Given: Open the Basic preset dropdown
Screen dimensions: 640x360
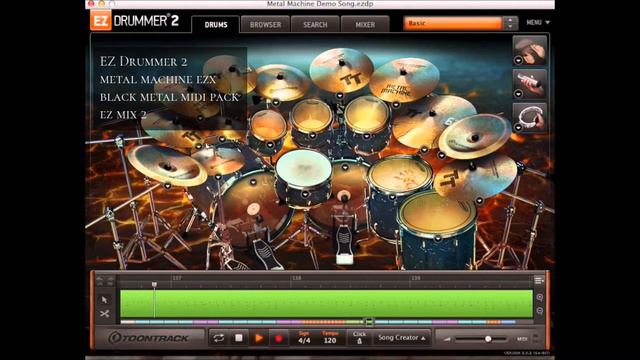Looking at the screenshot, I should (453, 23).
